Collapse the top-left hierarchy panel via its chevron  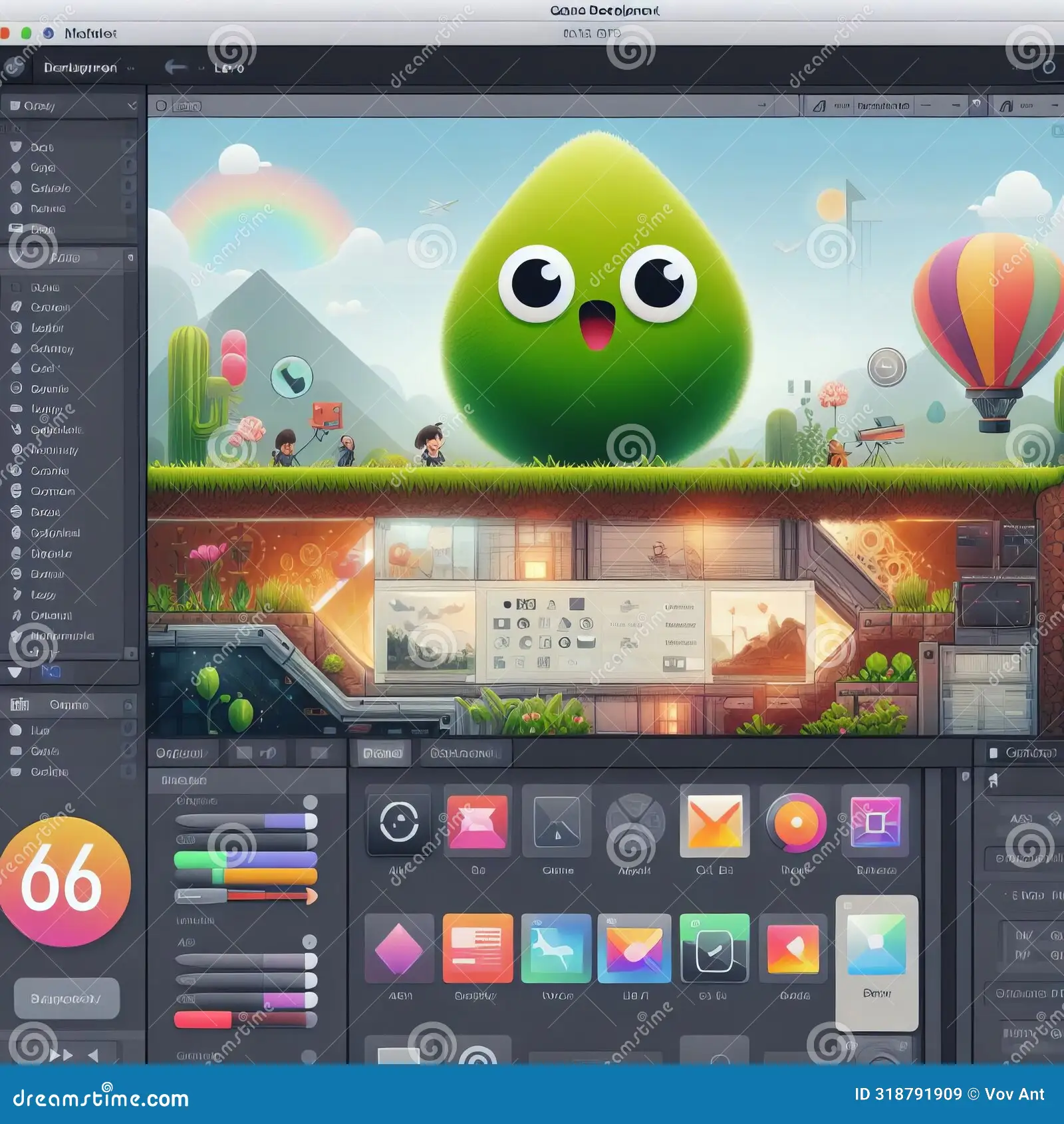click(130, 106)
